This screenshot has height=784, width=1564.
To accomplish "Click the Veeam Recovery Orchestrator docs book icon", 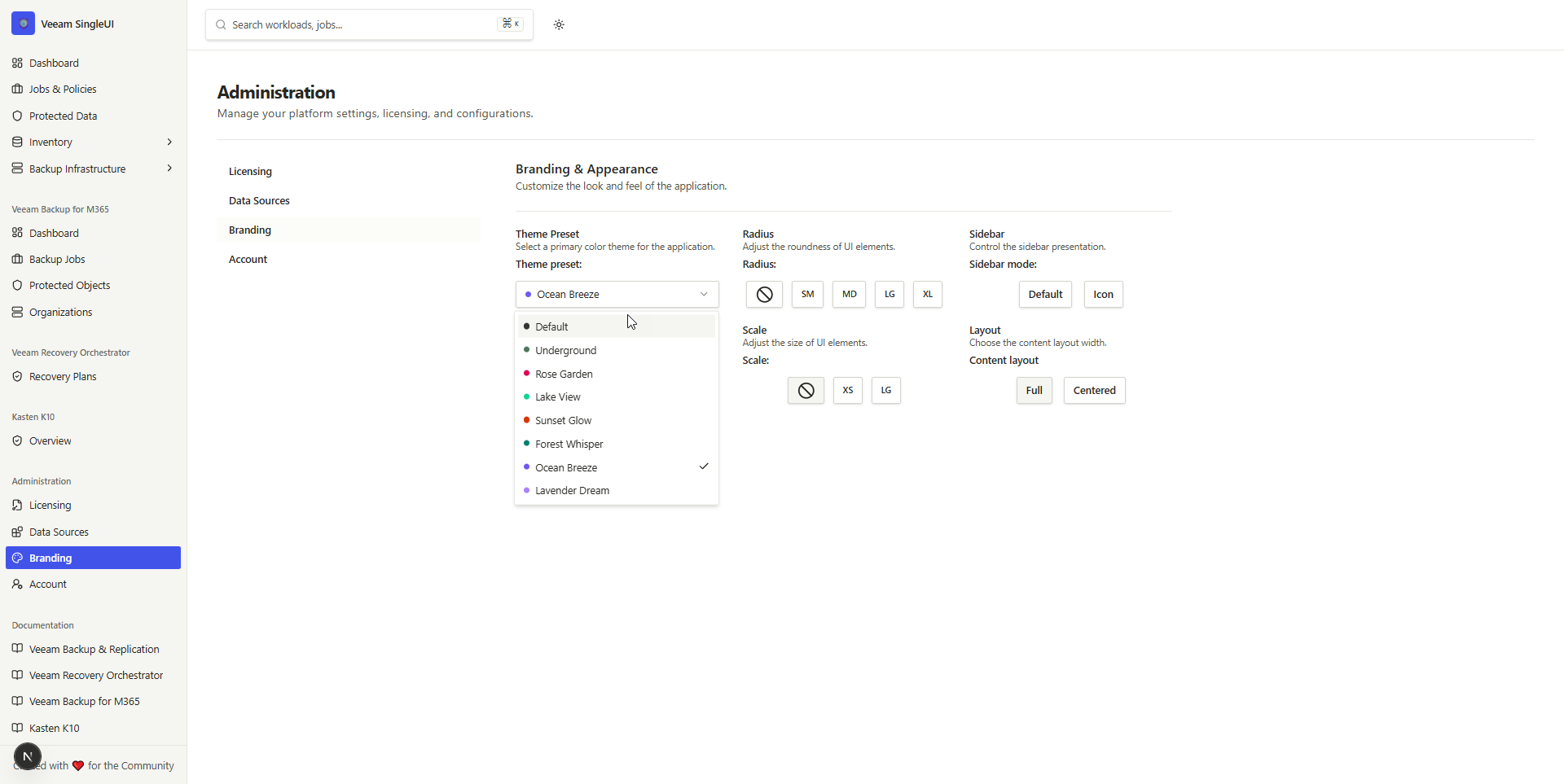I will (x=17, y=675).
